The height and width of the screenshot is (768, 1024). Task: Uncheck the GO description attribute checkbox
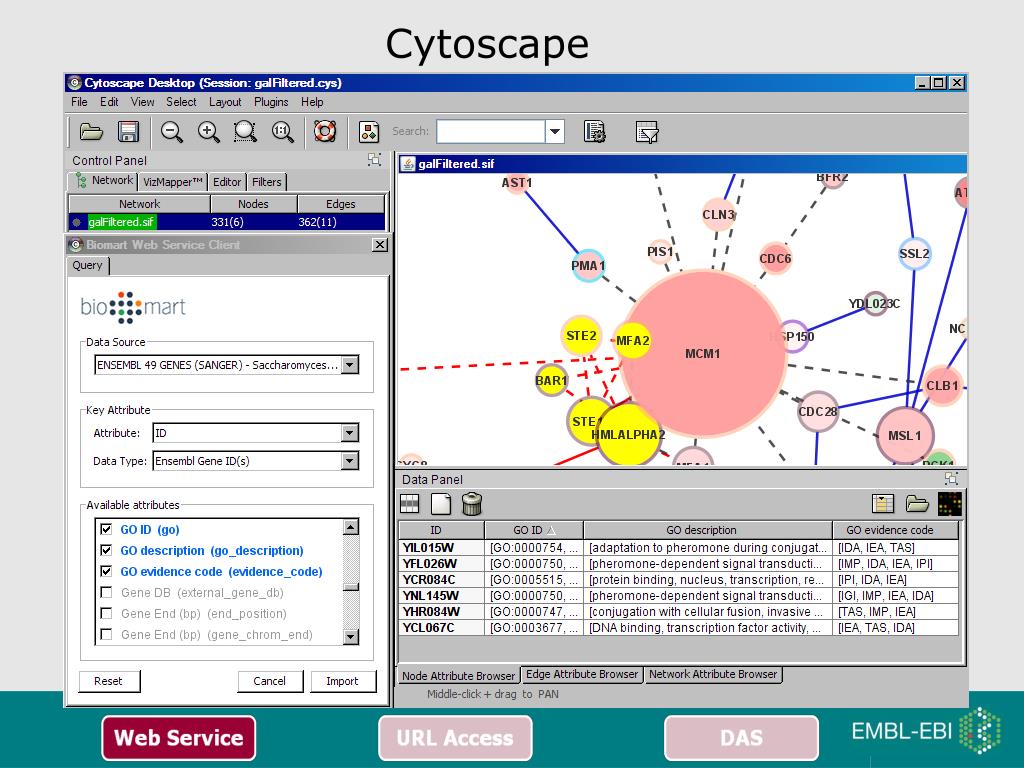[106, 549]
